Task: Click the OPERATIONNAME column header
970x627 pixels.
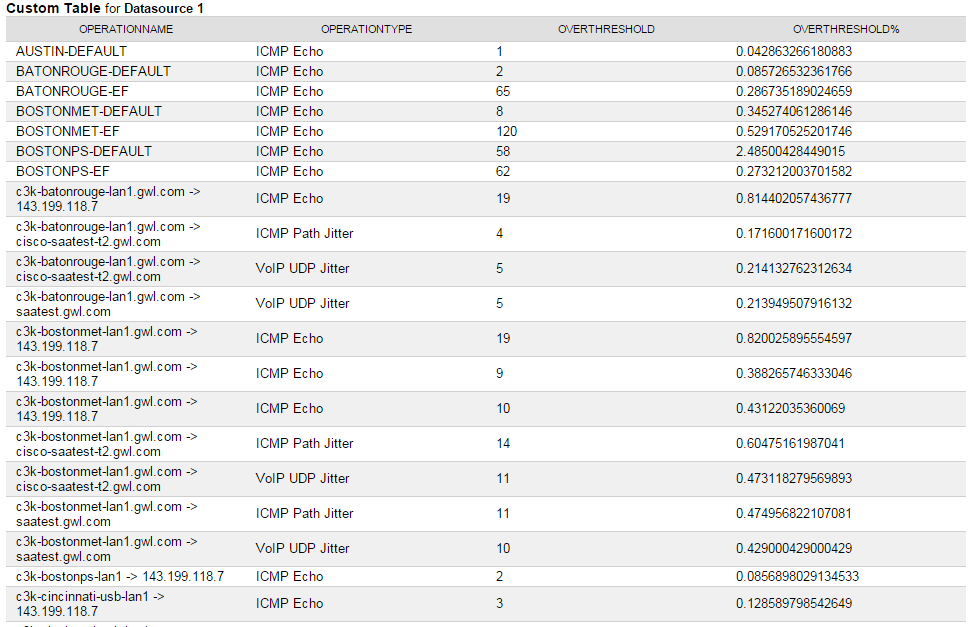Action: click(x=126, y=29)
